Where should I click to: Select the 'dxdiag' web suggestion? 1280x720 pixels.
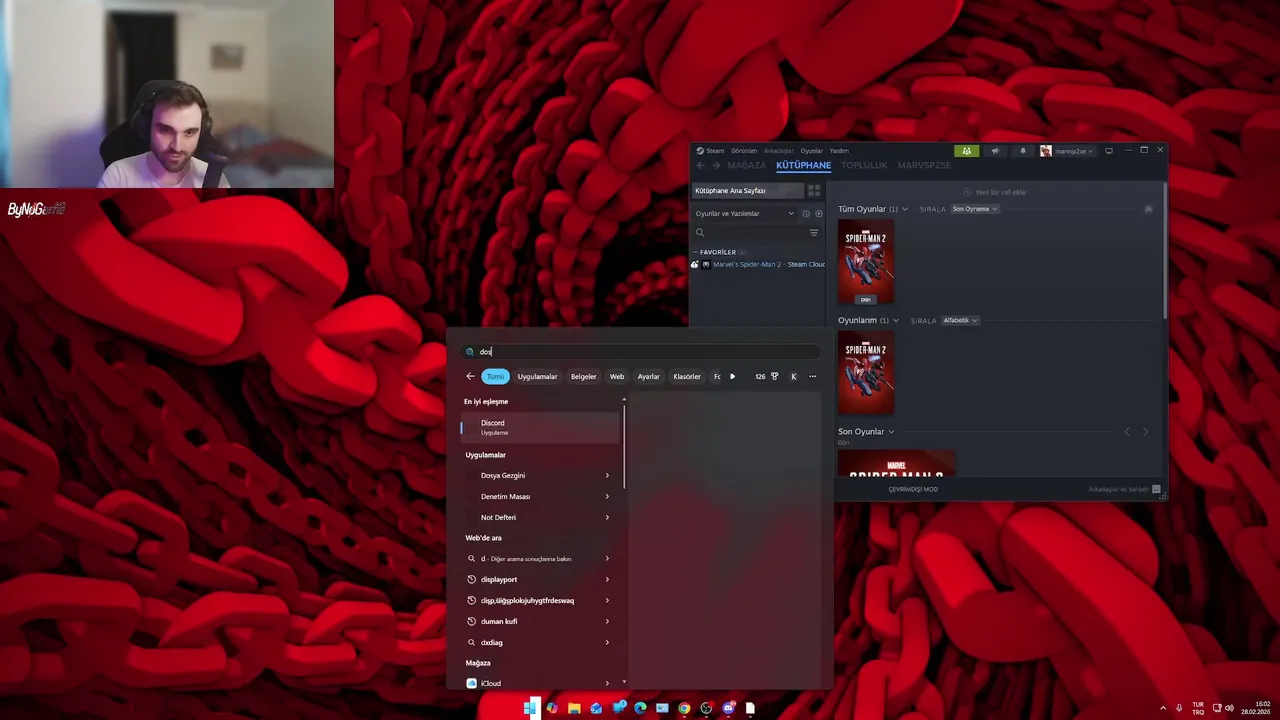point(540,643)
